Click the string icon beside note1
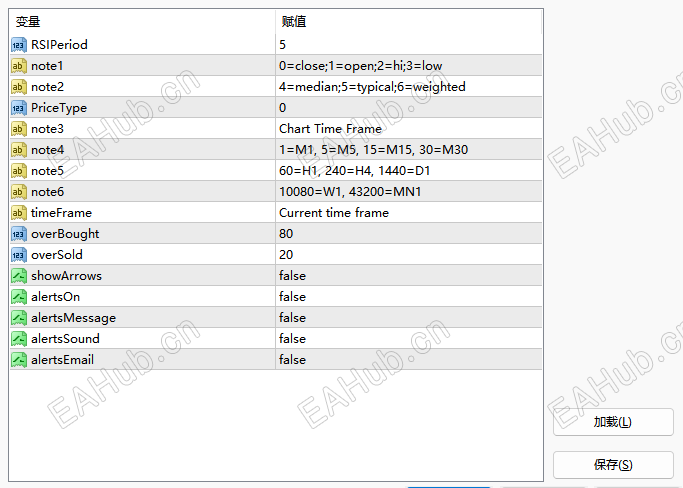683x488 pixels. coord(19,66)
